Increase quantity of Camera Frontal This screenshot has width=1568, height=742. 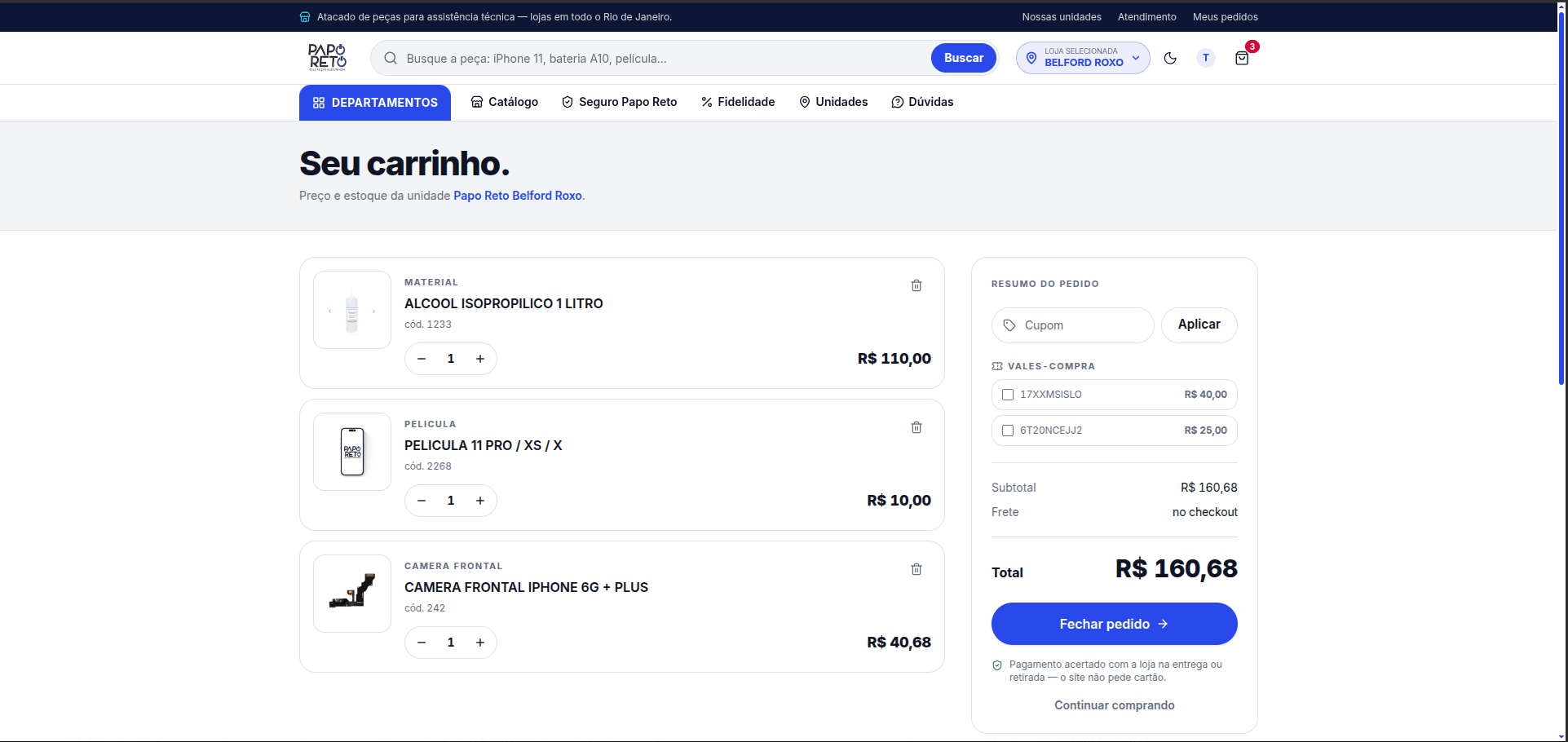[x=480, y=643]
